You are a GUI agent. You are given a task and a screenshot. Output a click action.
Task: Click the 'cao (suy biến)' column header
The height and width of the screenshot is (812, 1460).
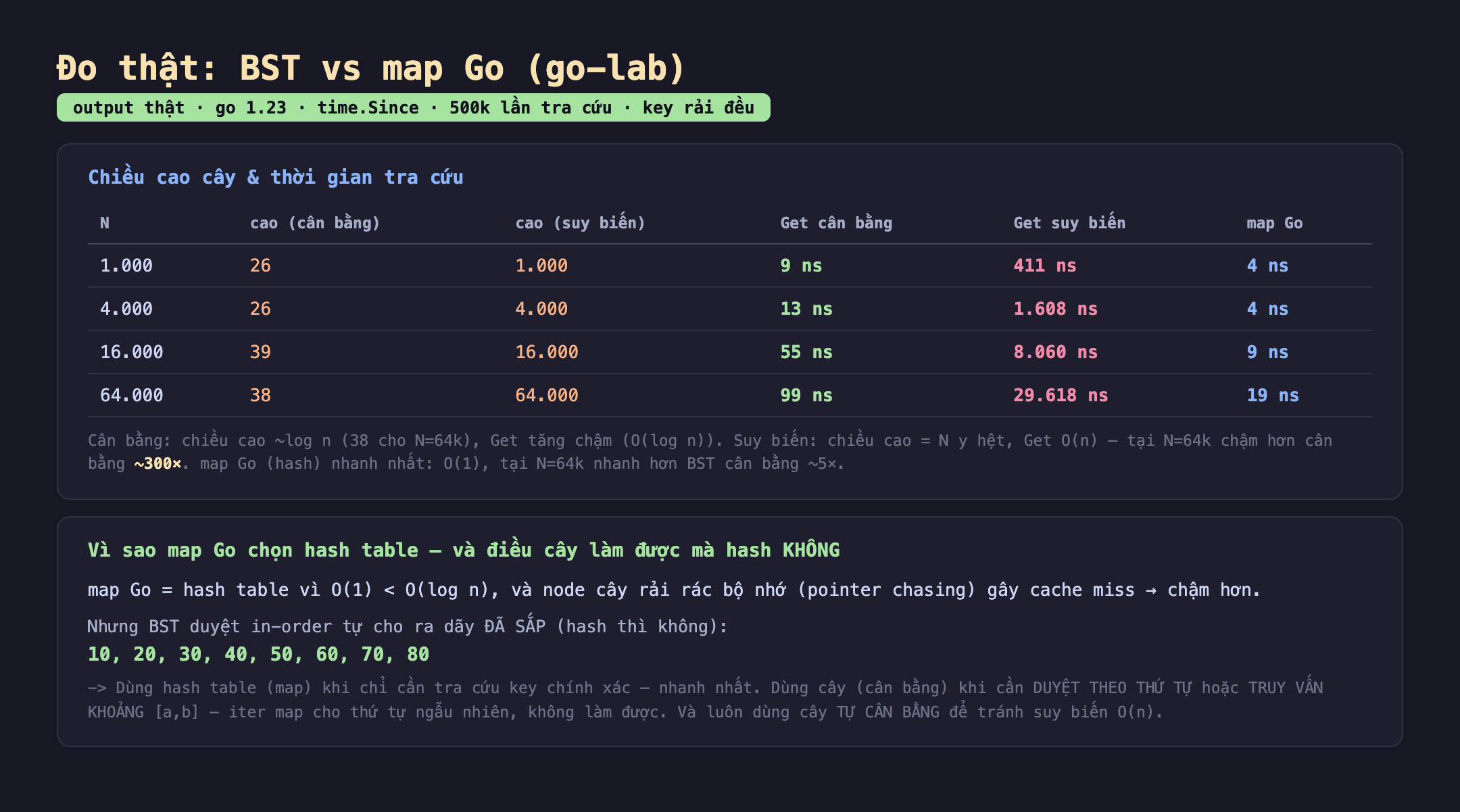tap(580, 223)
